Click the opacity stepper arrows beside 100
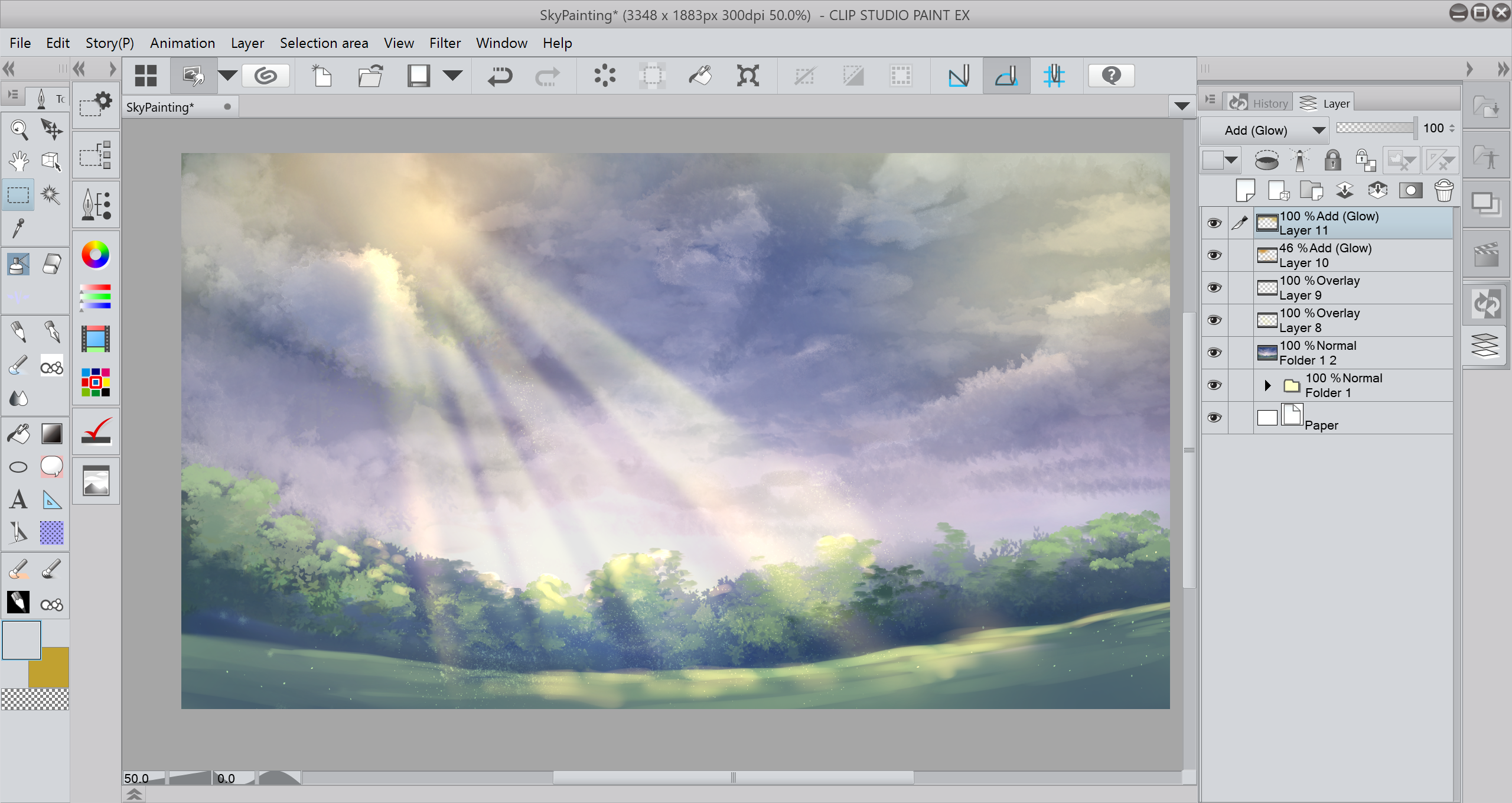Viewport: 1512px width, 803px height. (1452, 128)
